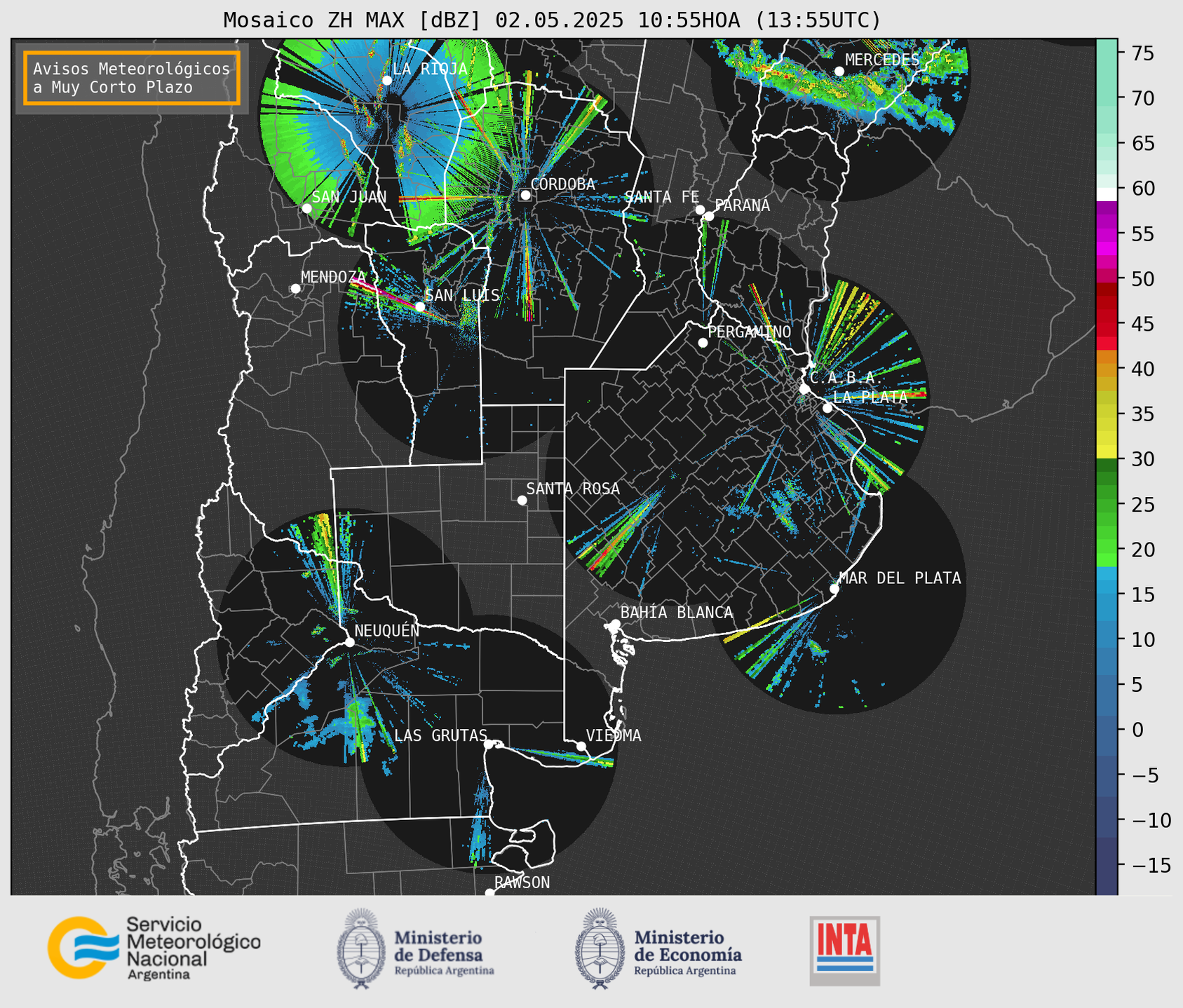Click the 75 label on the color scale

click(1142, 53)
